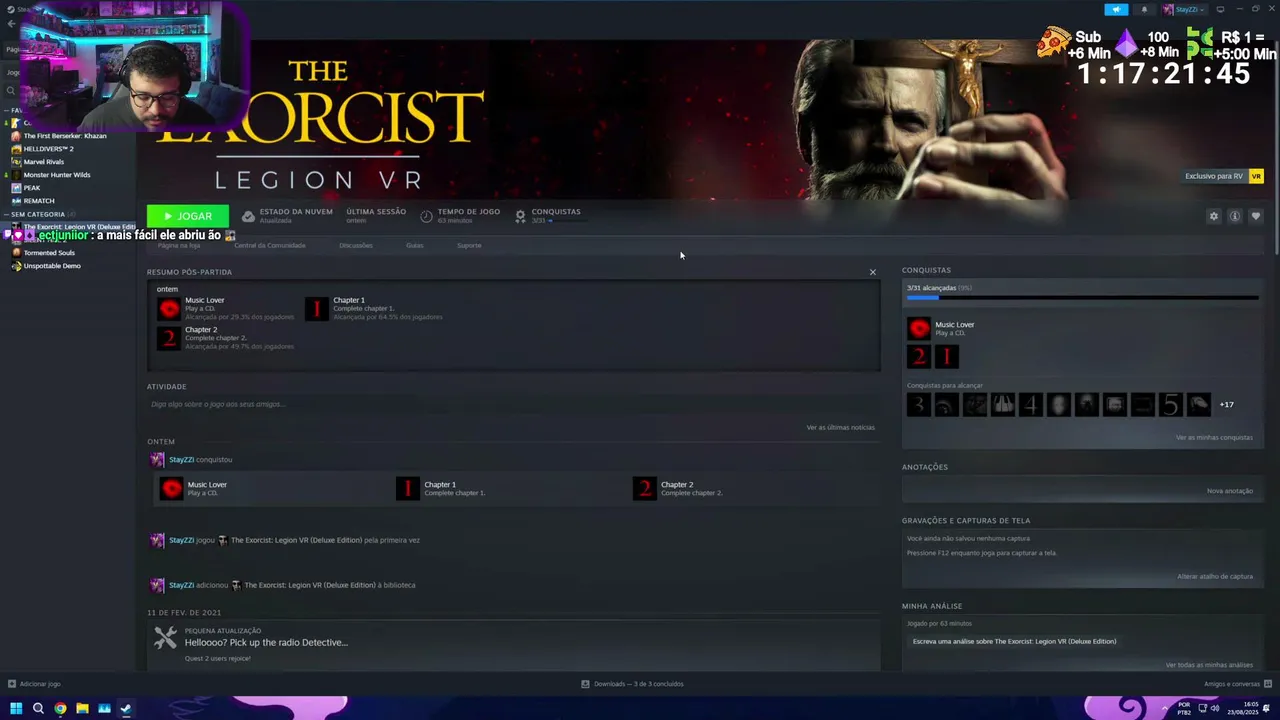
Task: Open Amigos e conversas at bottom right
Action: click(x=1236, y=684)
